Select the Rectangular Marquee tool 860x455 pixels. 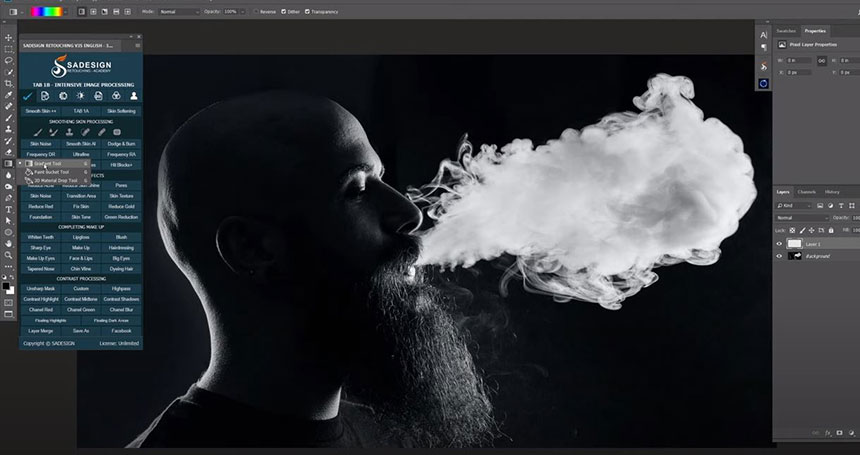(x=8, y=49)
